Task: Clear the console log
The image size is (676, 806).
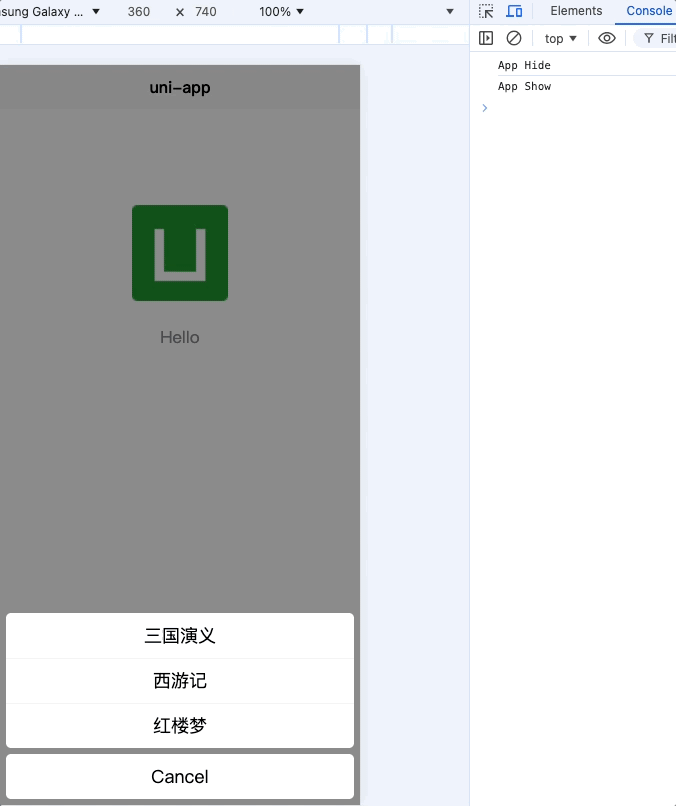Action: [514, 38]
